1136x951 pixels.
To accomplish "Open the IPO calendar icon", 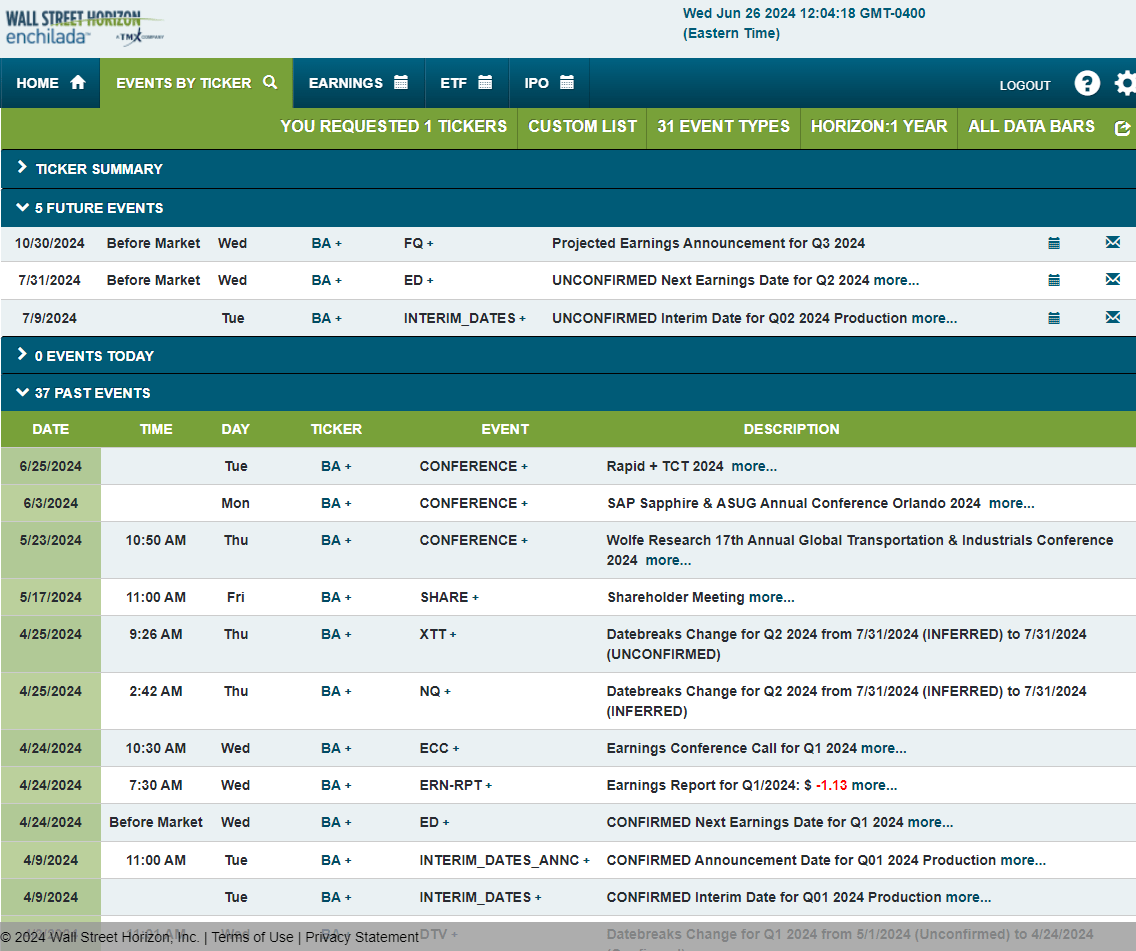I will coord(567,83).
